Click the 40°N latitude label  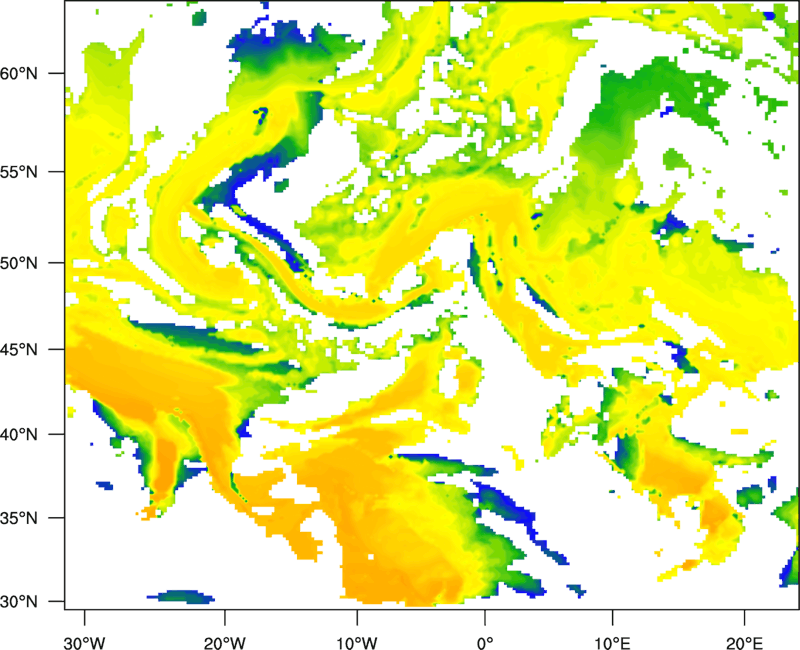tap(19, 435)
